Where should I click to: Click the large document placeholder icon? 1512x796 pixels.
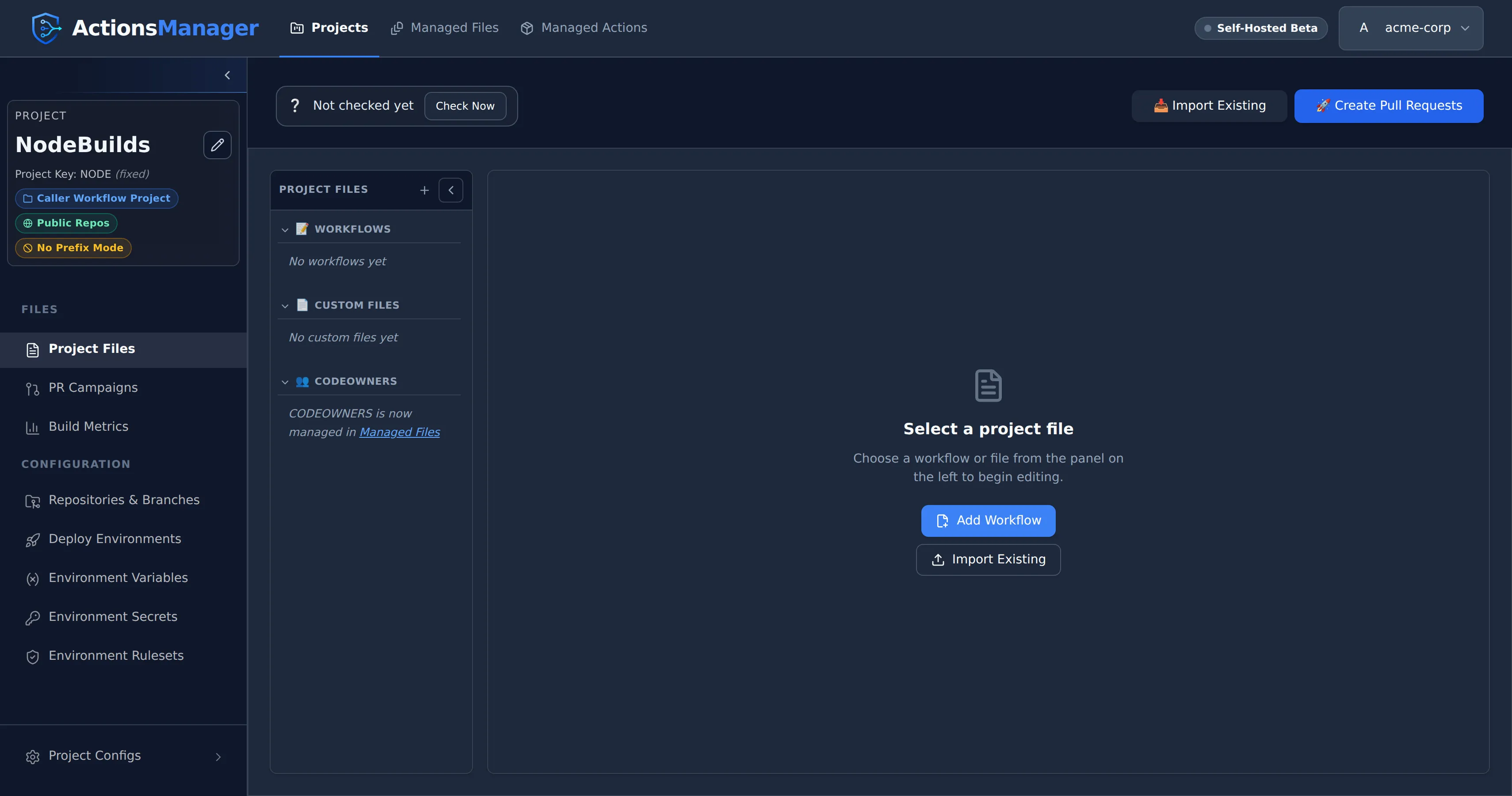click(x=989, y=386)
